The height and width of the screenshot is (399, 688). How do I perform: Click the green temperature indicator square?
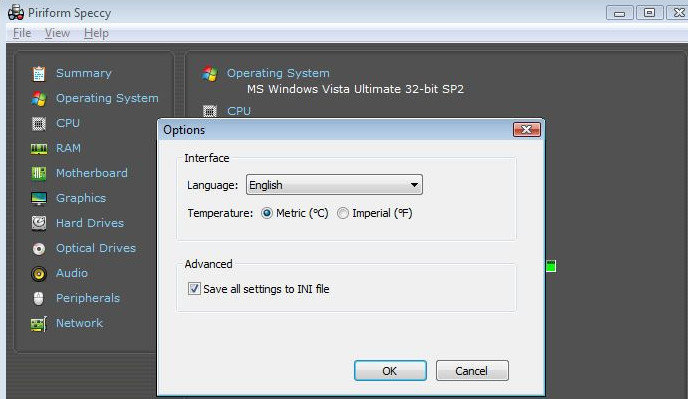click(551, 266)
